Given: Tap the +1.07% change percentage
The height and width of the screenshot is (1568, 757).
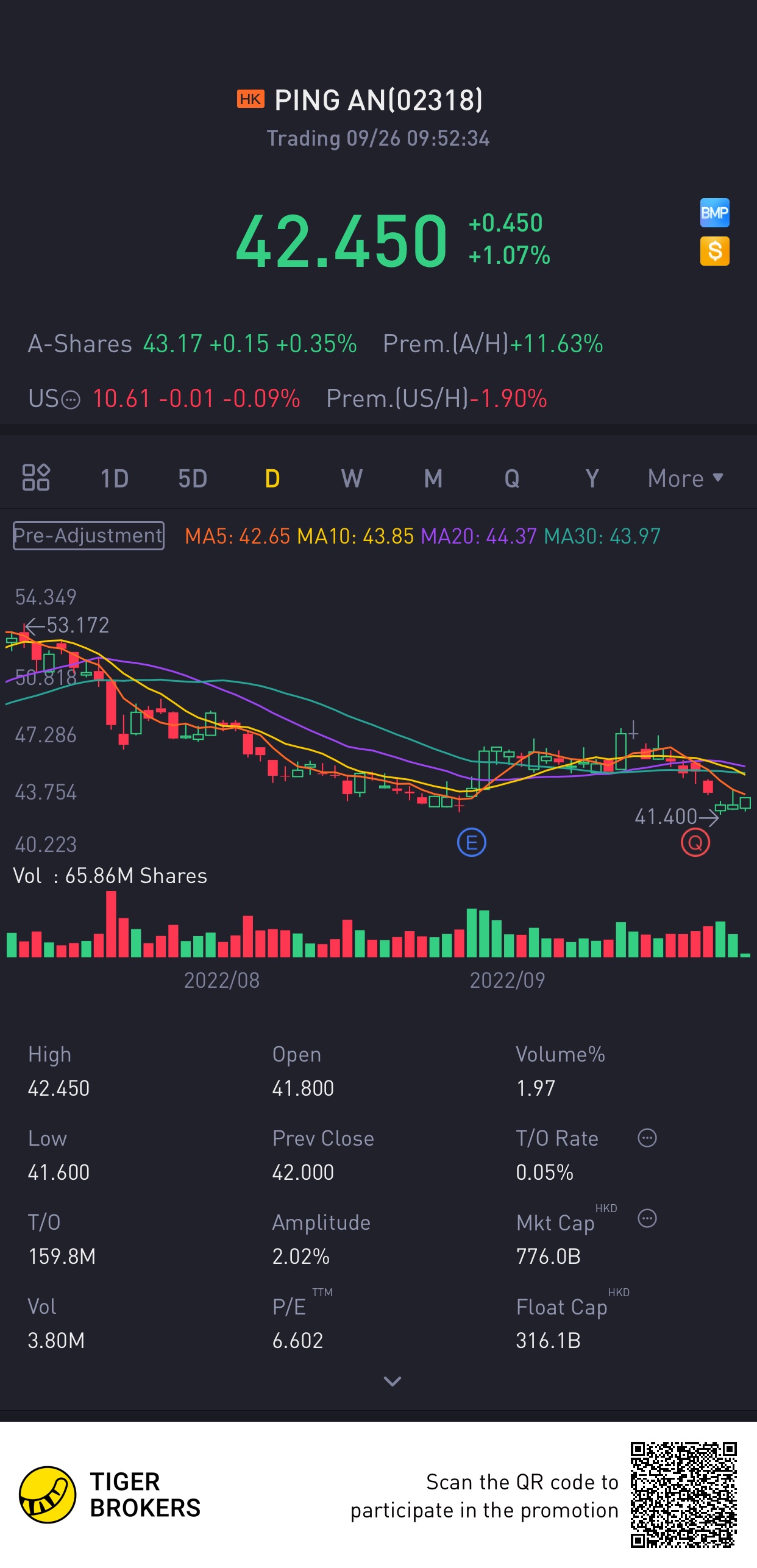Looking at the screenshot, I should 509,255.
